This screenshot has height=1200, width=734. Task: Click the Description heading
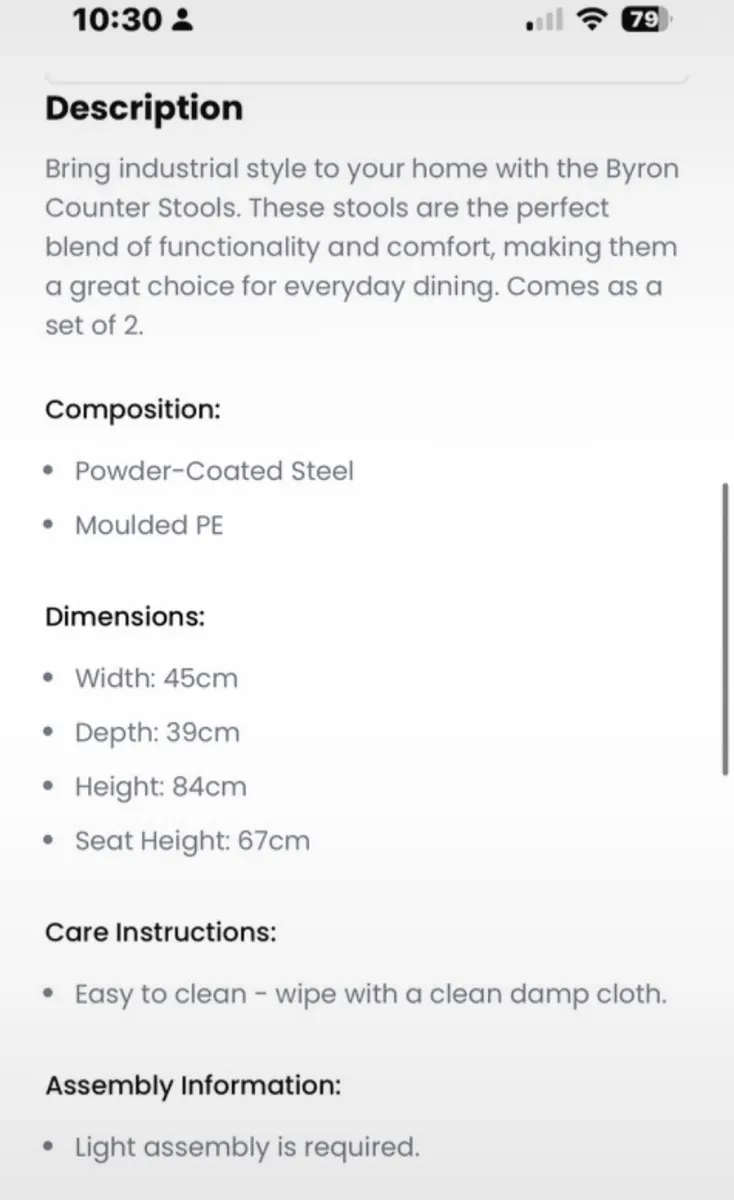(x=144, y=108)
